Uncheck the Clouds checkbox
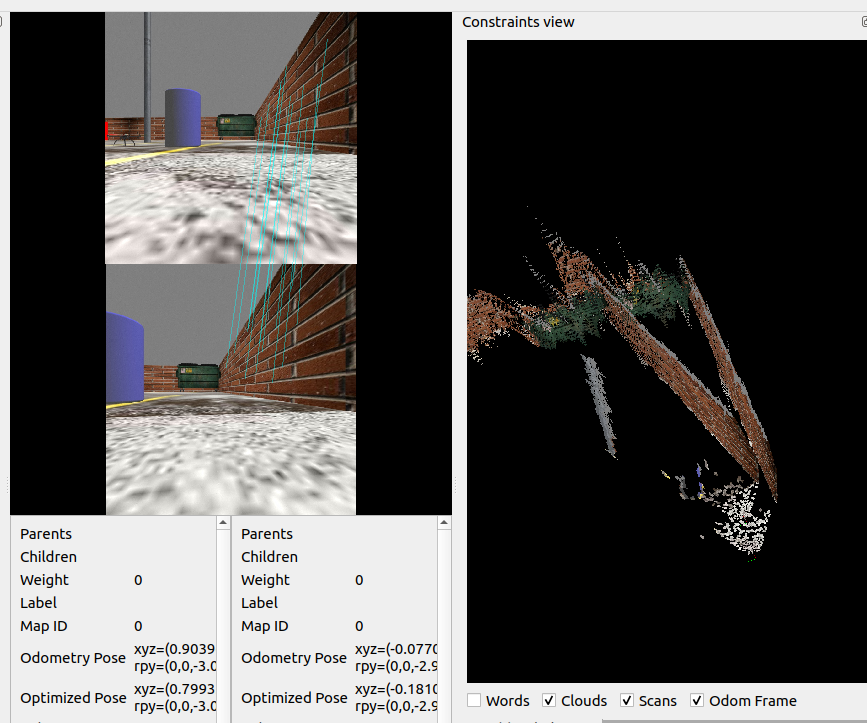Screen dimensions: 867x723 click(x=550, y=701)
